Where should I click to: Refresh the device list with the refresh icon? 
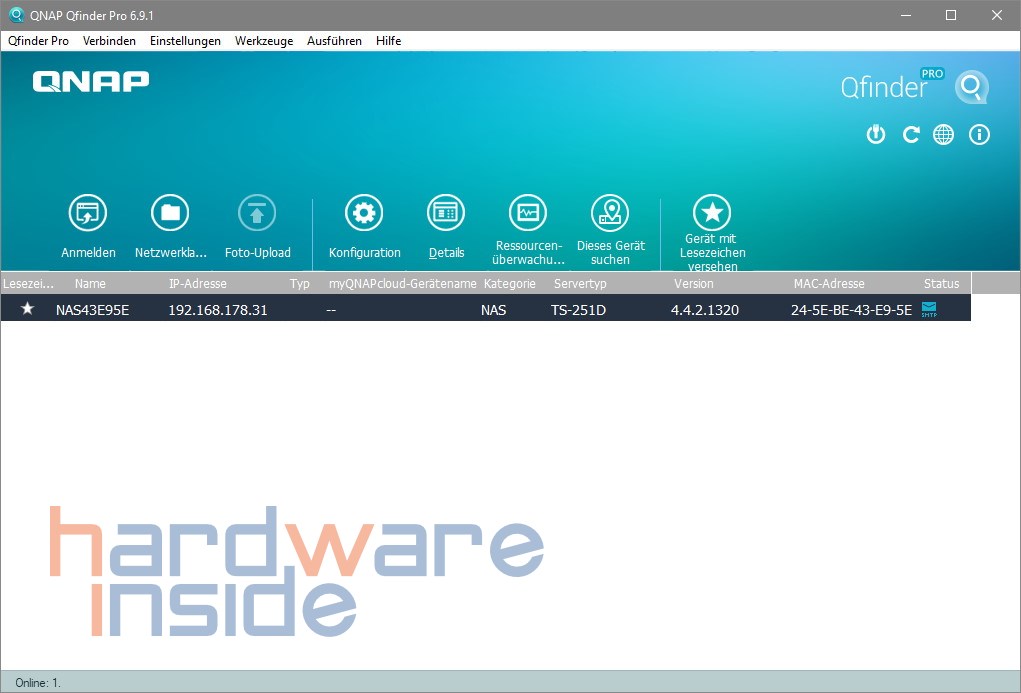(x=910, y=135)
